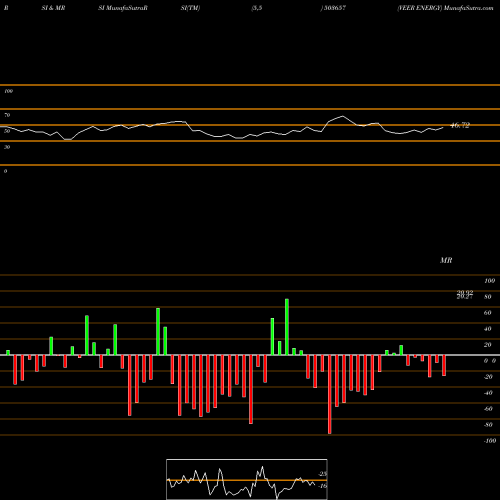Viewport: 500px width, 500px height.
Task: Click the overlapping 20.92 / 20.27 value text
Action: [465, 295]
